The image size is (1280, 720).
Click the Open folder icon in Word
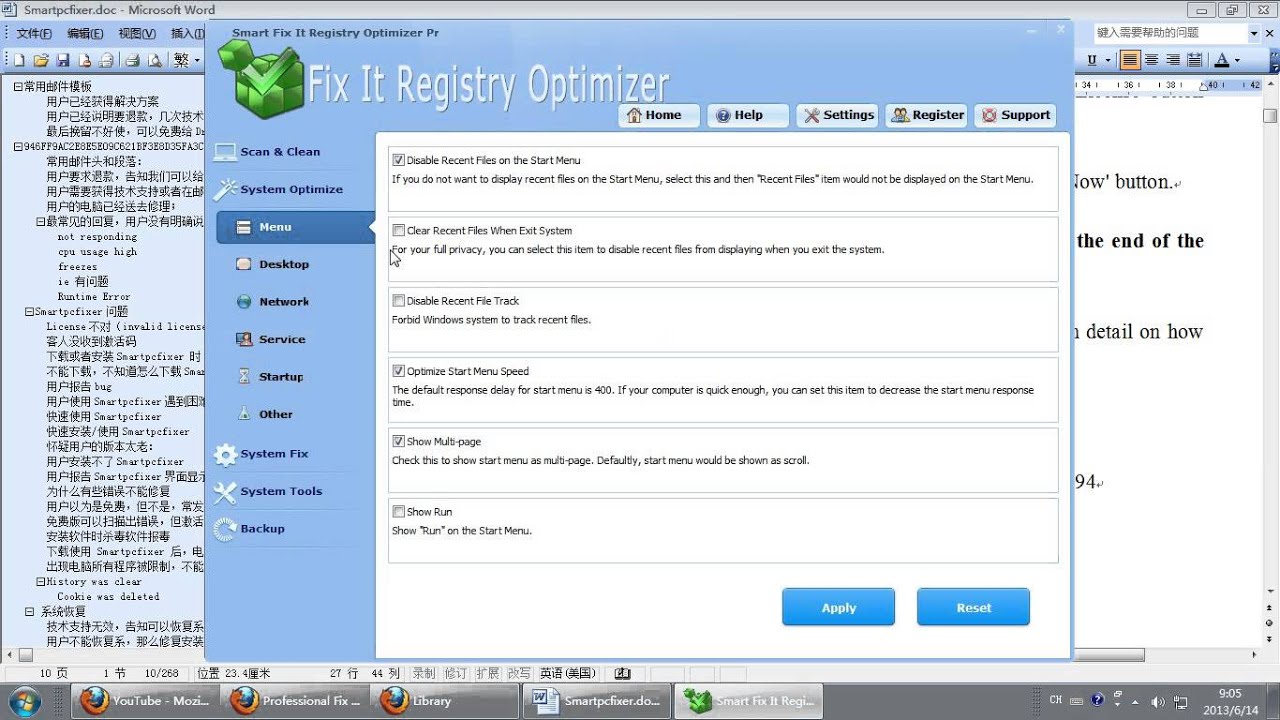click(41, 60)
